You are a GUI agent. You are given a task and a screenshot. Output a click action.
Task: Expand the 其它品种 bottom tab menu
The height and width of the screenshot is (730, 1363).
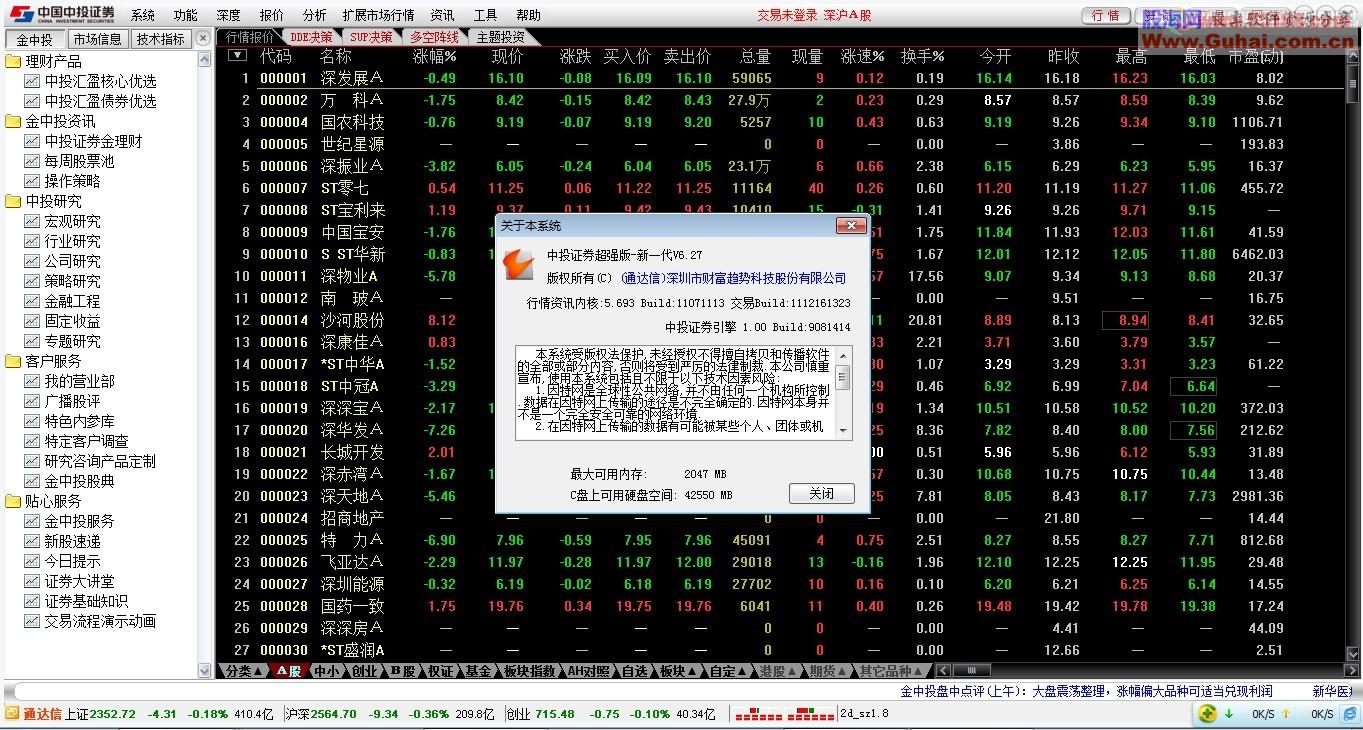coord(891,671)
